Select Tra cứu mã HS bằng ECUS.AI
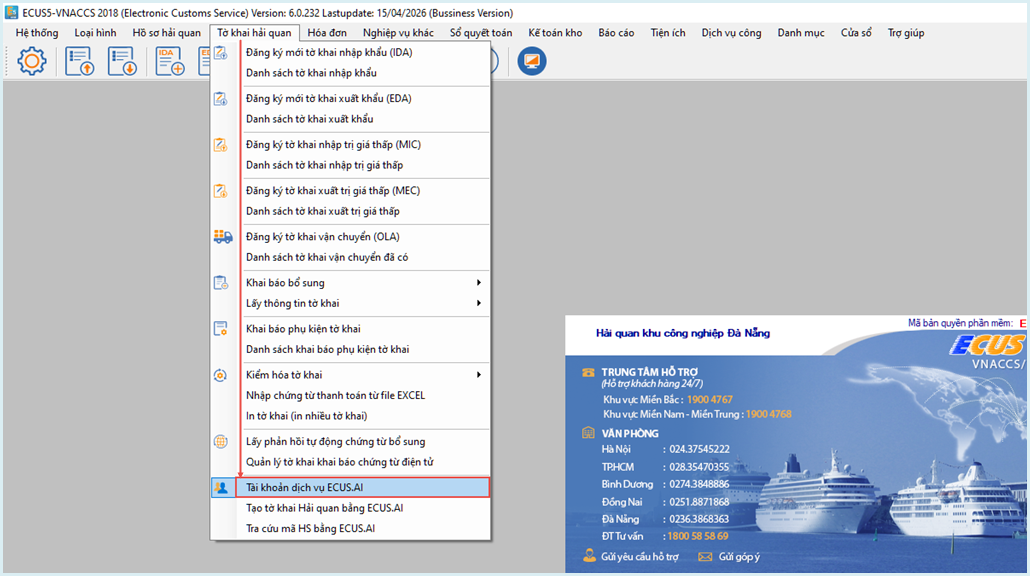The image size is (1030, 576). 310,528
